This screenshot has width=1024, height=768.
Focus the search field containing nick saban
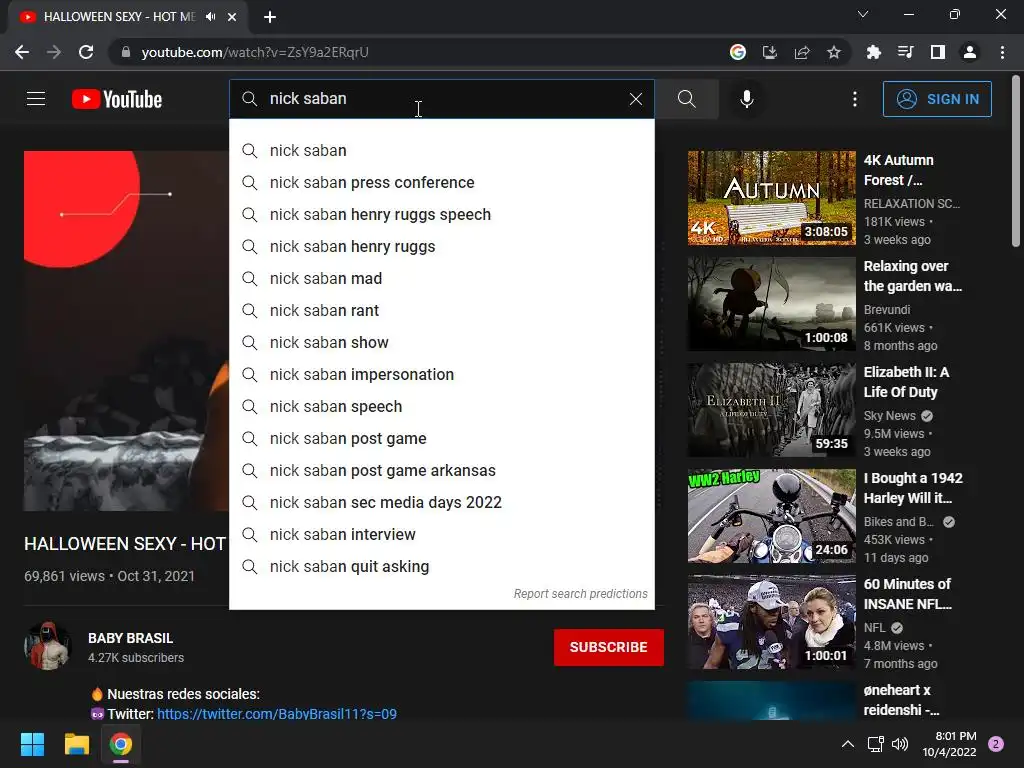pyautogui.click(x=441, y=99)
